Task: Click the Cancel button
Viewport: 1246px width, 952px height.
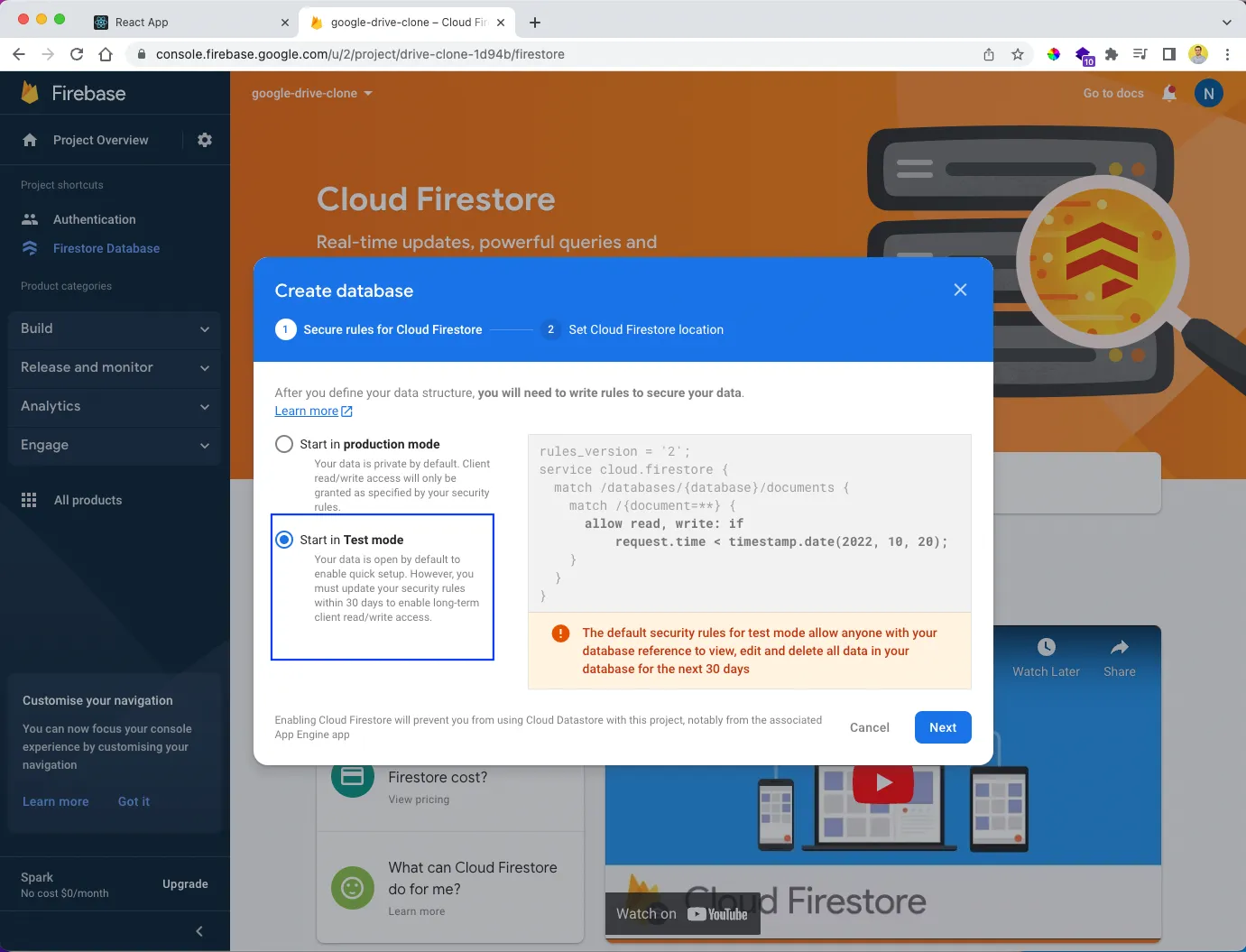Action: [x=870, y=727]
